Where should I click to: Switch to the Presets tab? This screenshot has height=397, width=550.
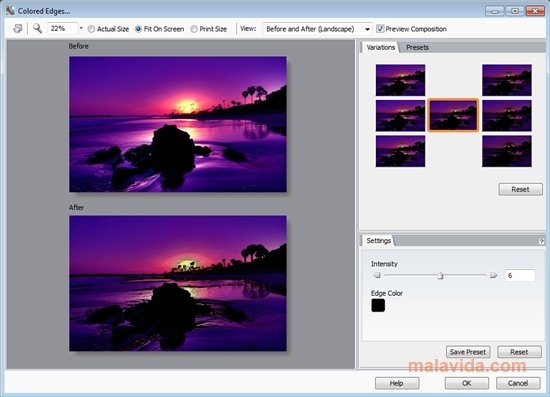pyautogui.click(x=417, y=47)
